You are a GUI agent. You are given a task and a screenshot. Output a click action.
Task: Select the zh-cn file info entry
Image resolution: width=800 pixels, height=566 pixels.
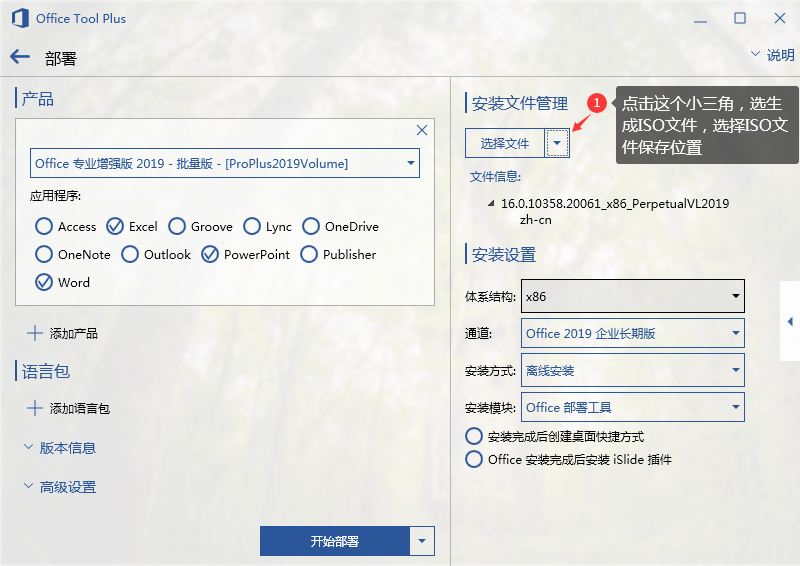coord(536,220)
